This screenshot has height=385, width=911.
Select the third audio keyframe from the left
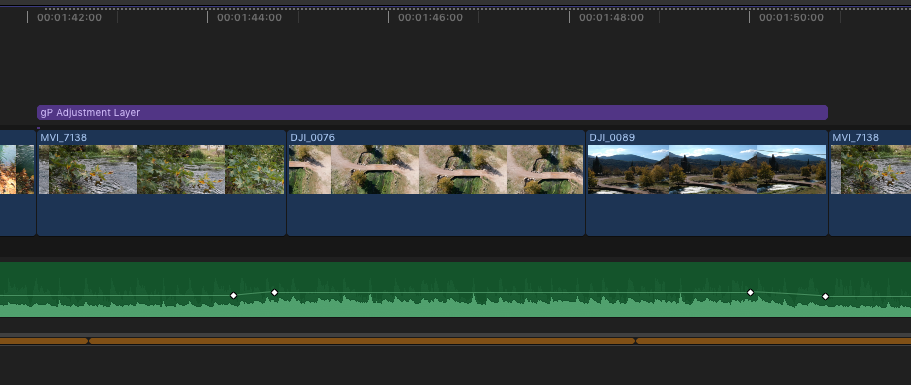pos(750,293)
